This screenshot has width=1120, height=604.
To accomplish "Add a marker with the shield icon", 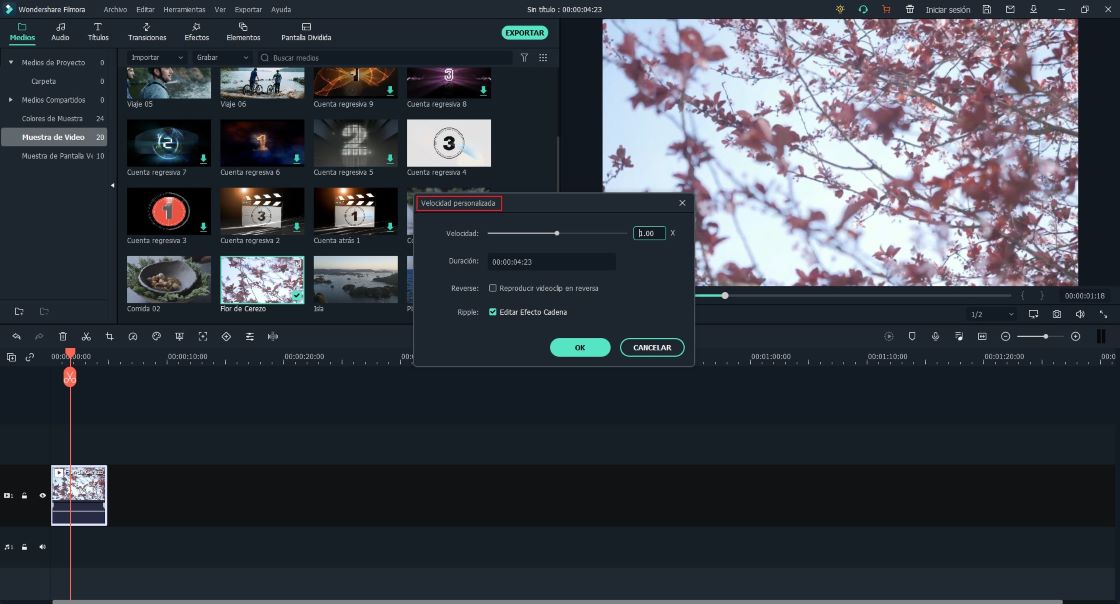I will click(912, 336).
